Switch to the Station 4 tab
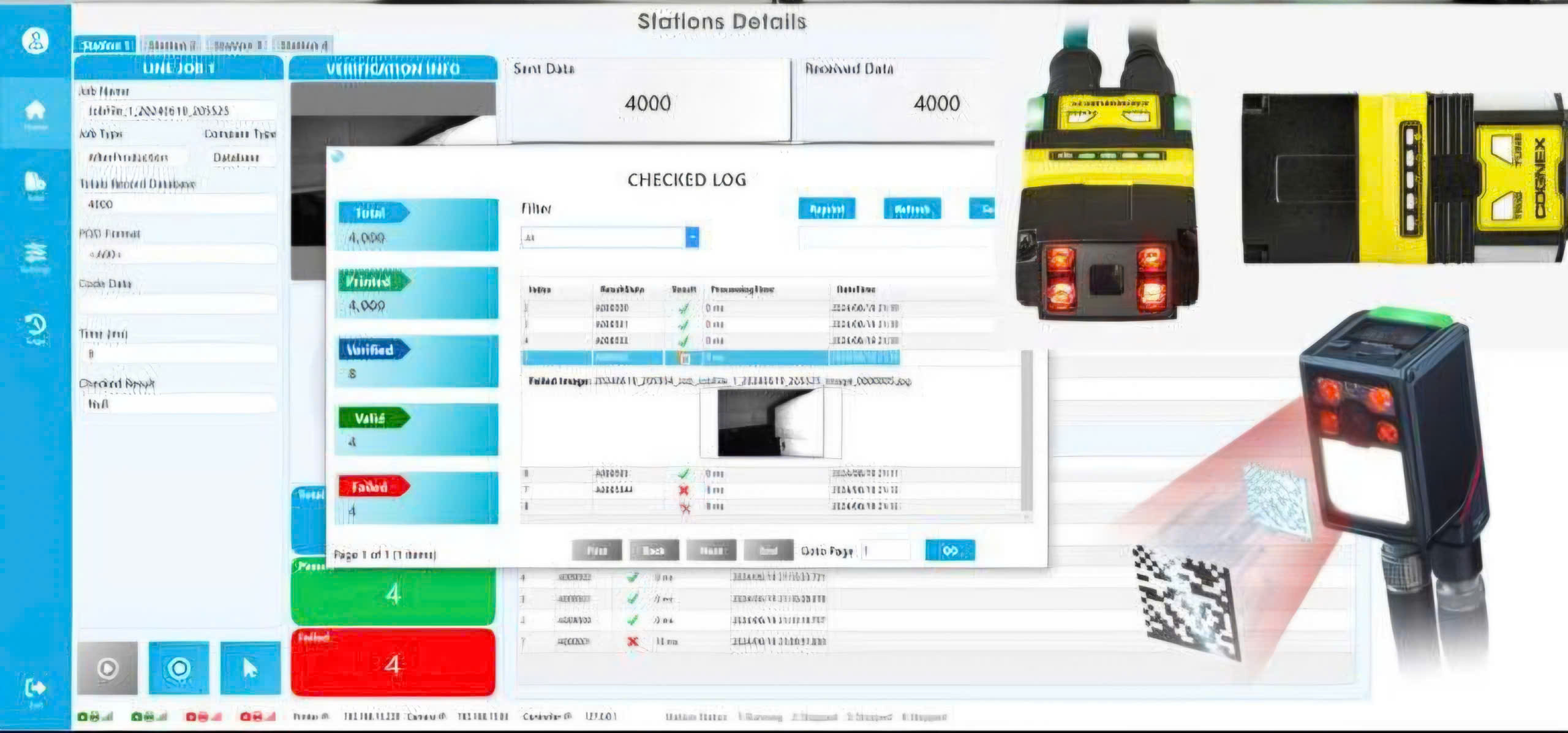The width and height of the screenshot is (1568, 733). [304, 45]
